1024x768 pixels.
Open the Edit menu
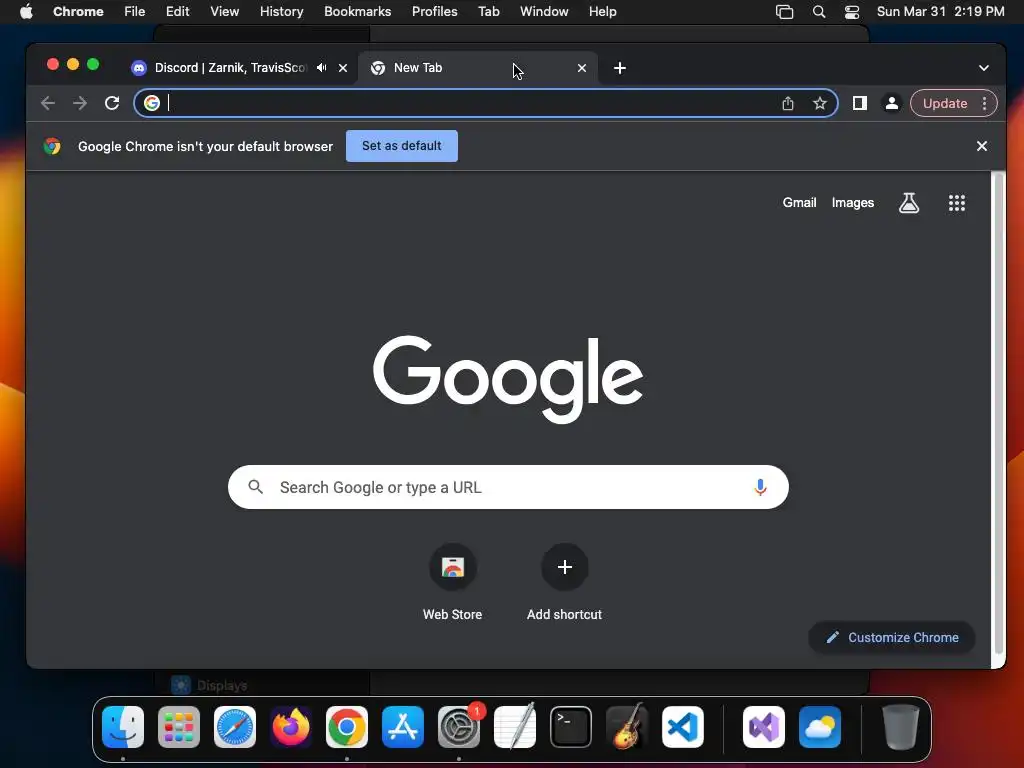click(178, 12)
